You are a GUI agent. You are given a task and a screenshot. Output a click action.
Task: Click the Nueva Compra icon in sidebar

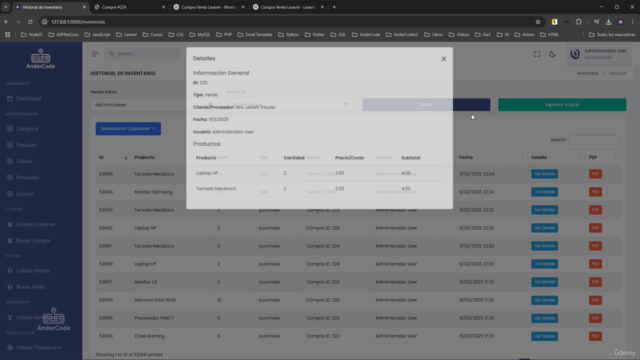tap(10, 241)
